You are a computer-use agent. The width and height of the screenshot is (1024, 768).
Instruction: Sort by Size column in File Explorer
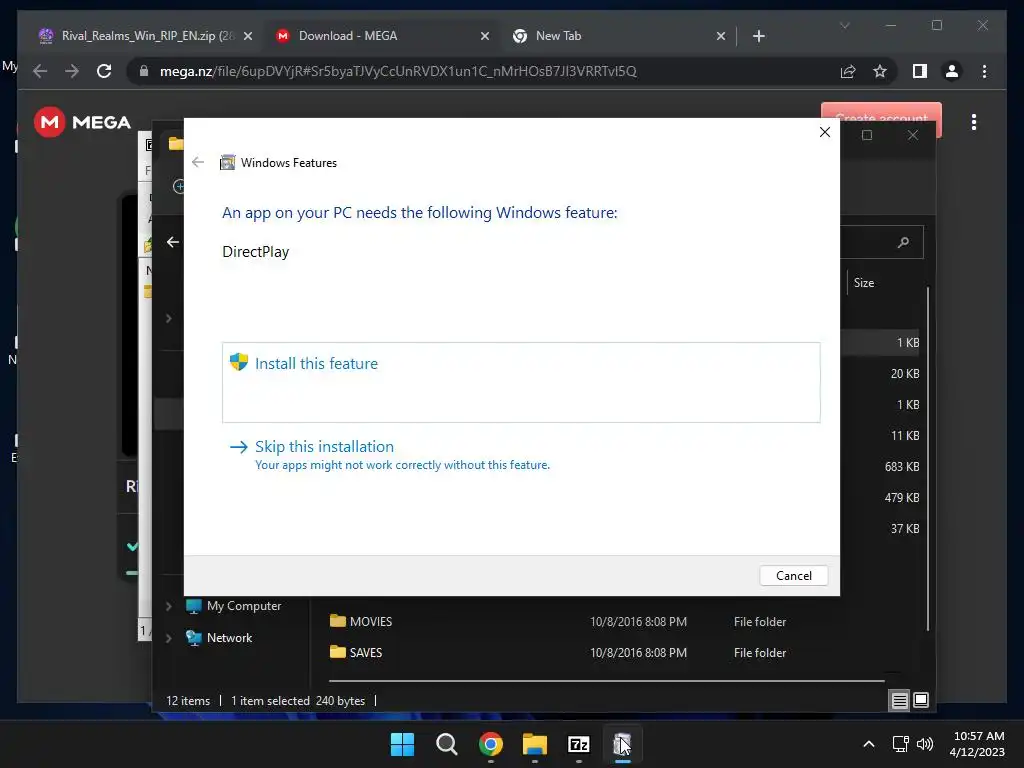[x=863, y=283]
